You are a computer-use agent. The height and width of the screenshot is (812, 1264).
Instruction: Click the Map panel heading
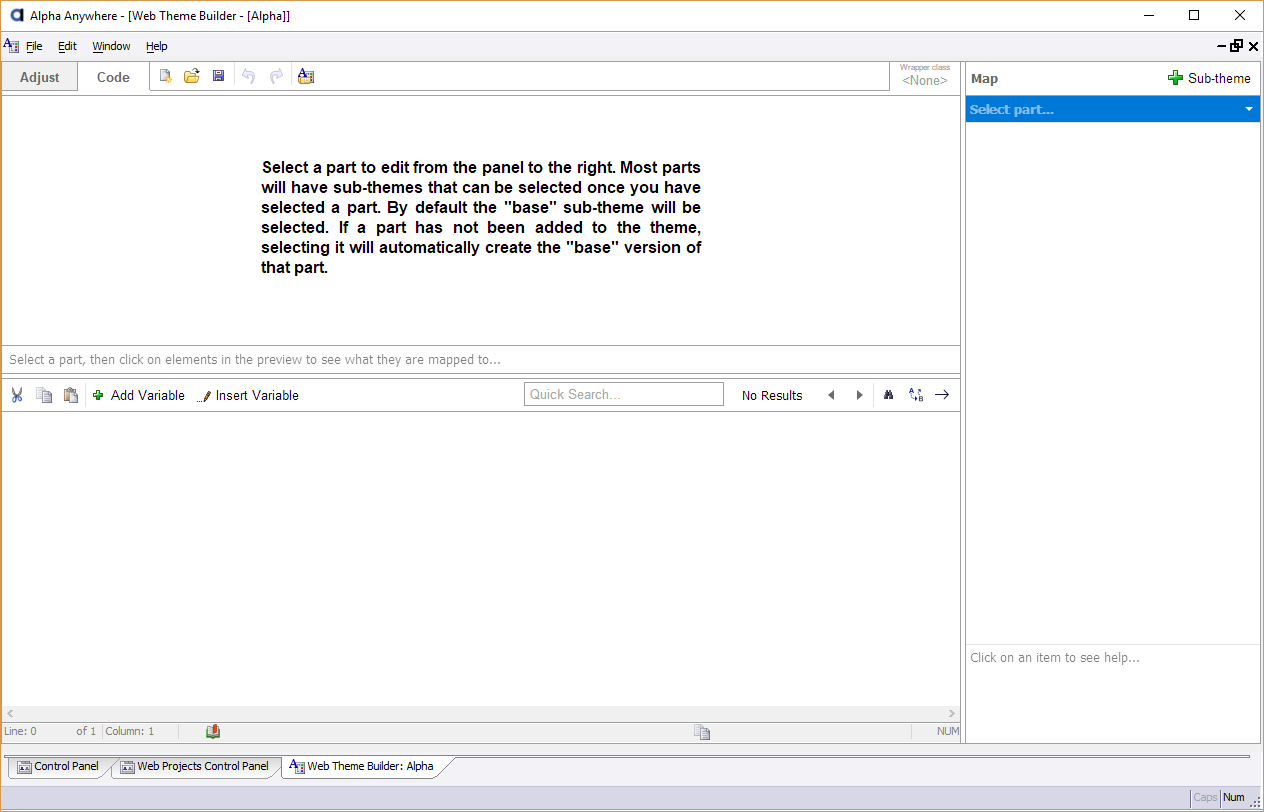(x=984, y=78)
